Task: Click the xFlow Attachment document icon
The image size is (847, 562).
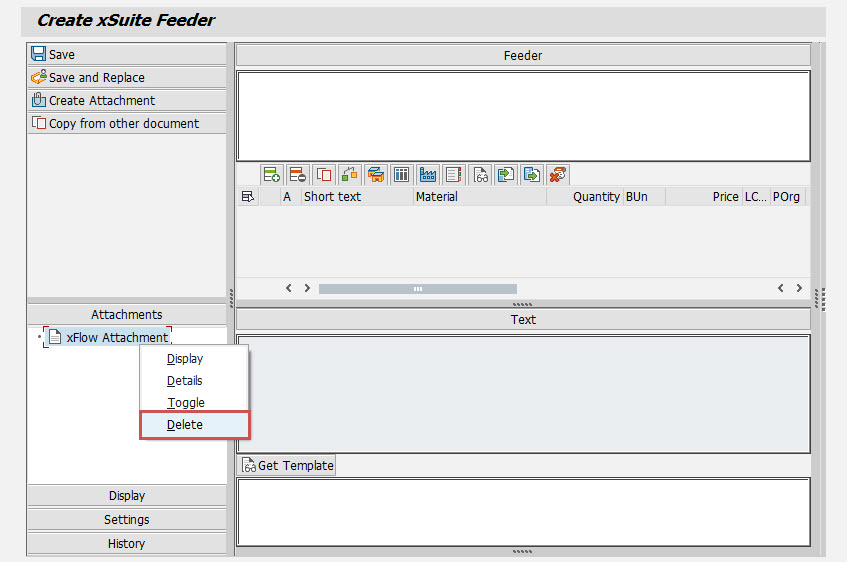Action: point(55,337)
